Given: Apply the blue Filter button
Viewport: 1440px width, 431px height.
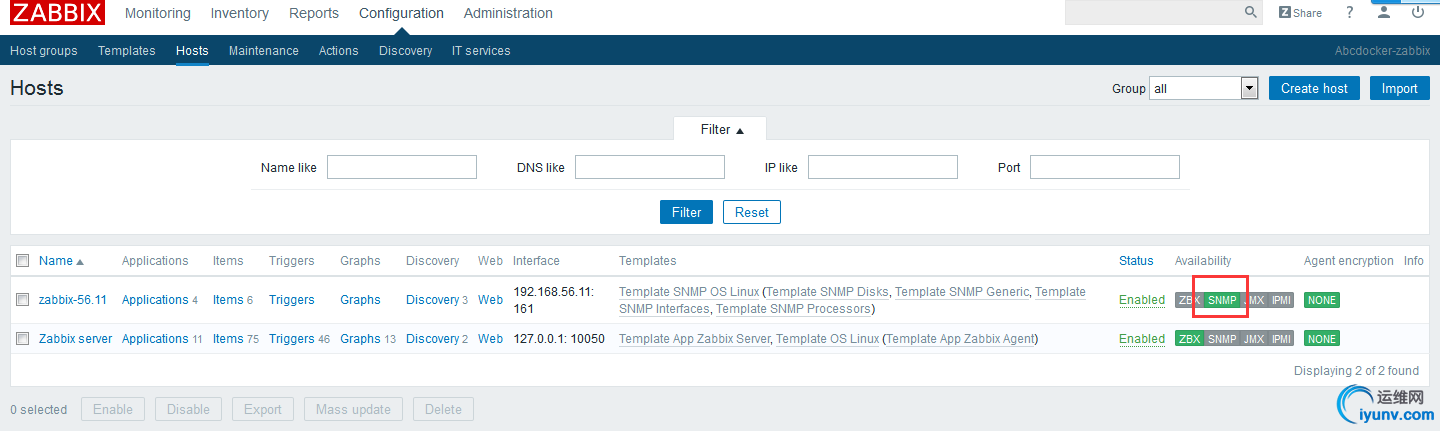Looking at the screenshot, I should 686,212.
